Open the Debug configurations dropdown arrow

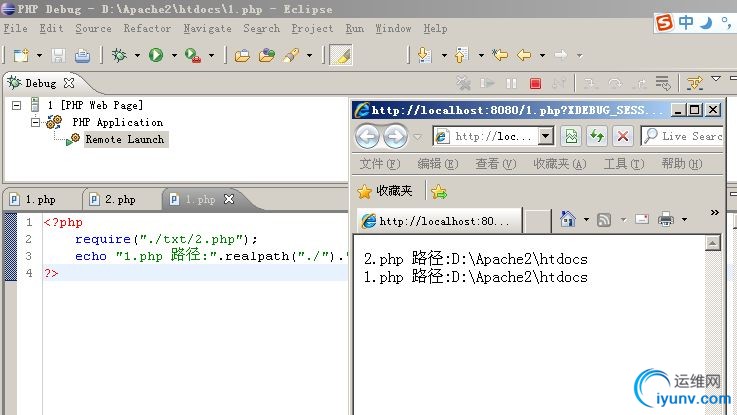(137, 55)
